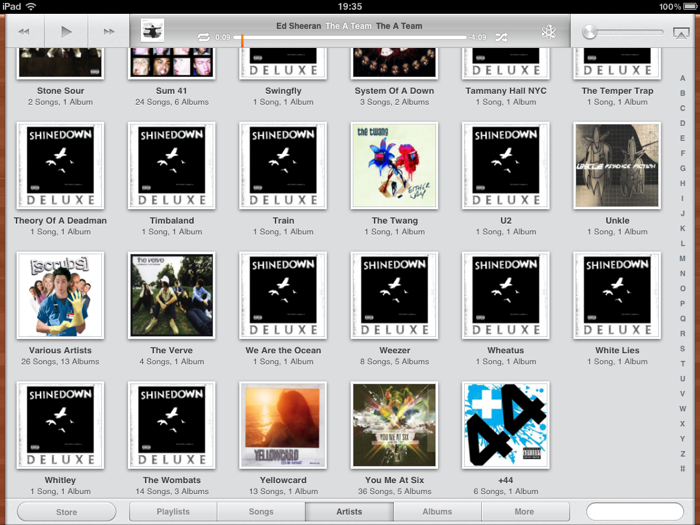Image resolution: width=700 pixels, height=525 pixels.
Task: Open U2 artist artwork
Action: tap(506, 166)
